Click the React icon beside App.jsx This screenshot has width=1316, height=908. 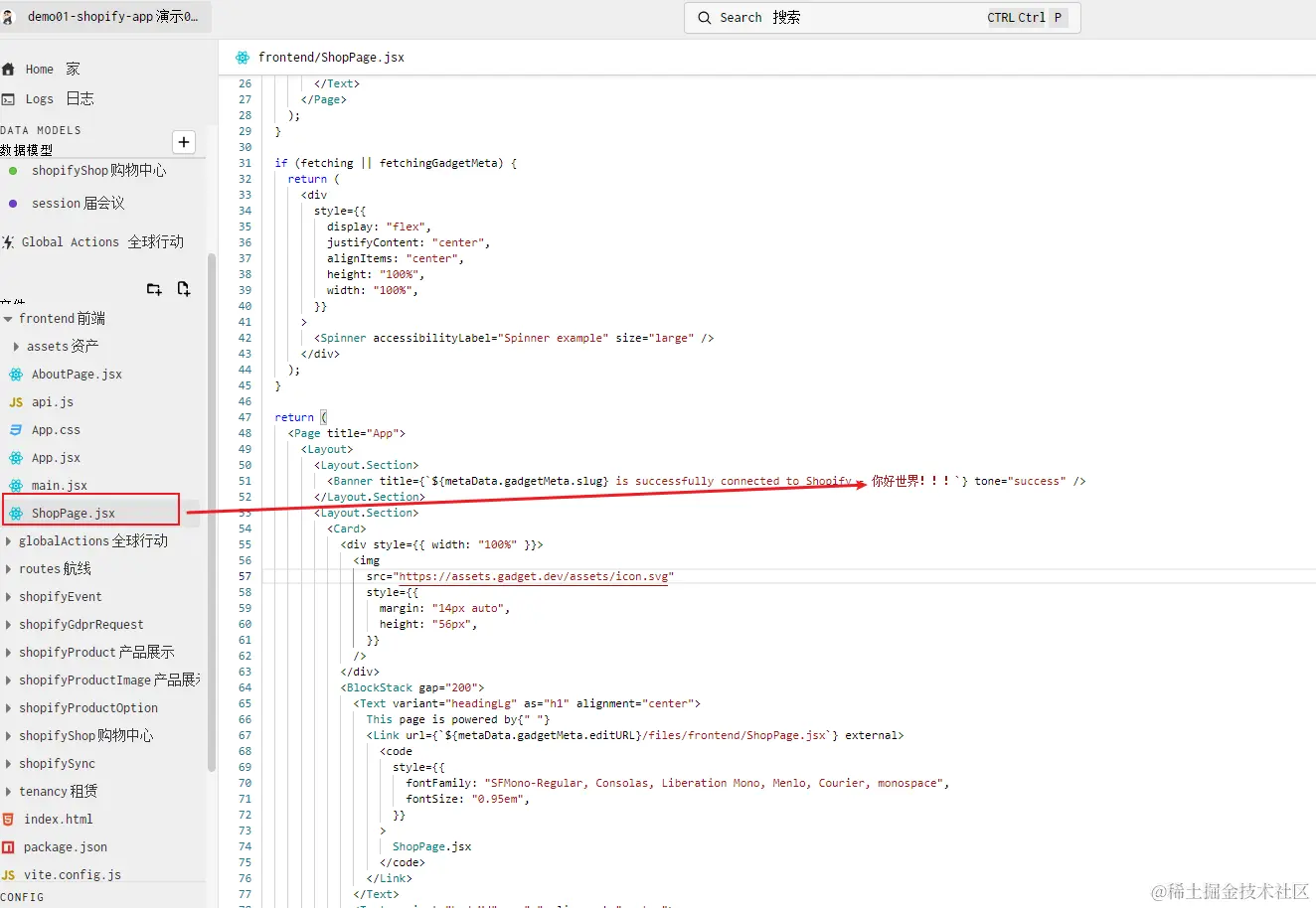16,458
